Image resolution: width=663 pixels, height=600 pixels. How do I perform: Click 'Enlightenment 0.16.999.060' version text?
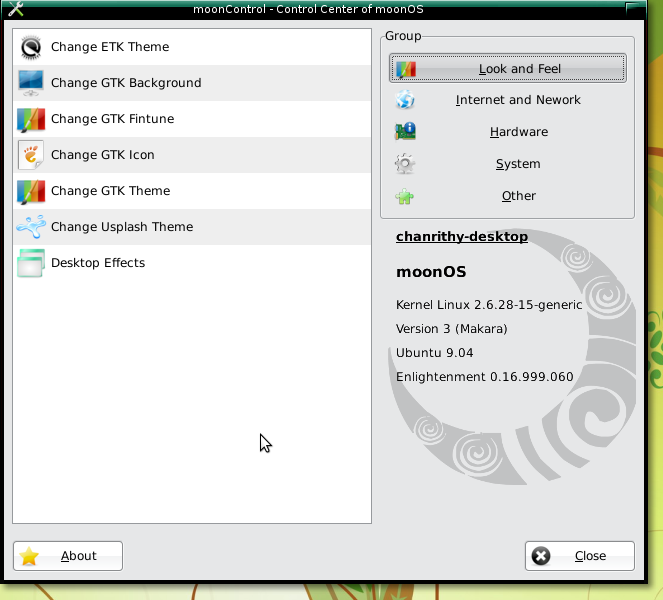[485, 377]
